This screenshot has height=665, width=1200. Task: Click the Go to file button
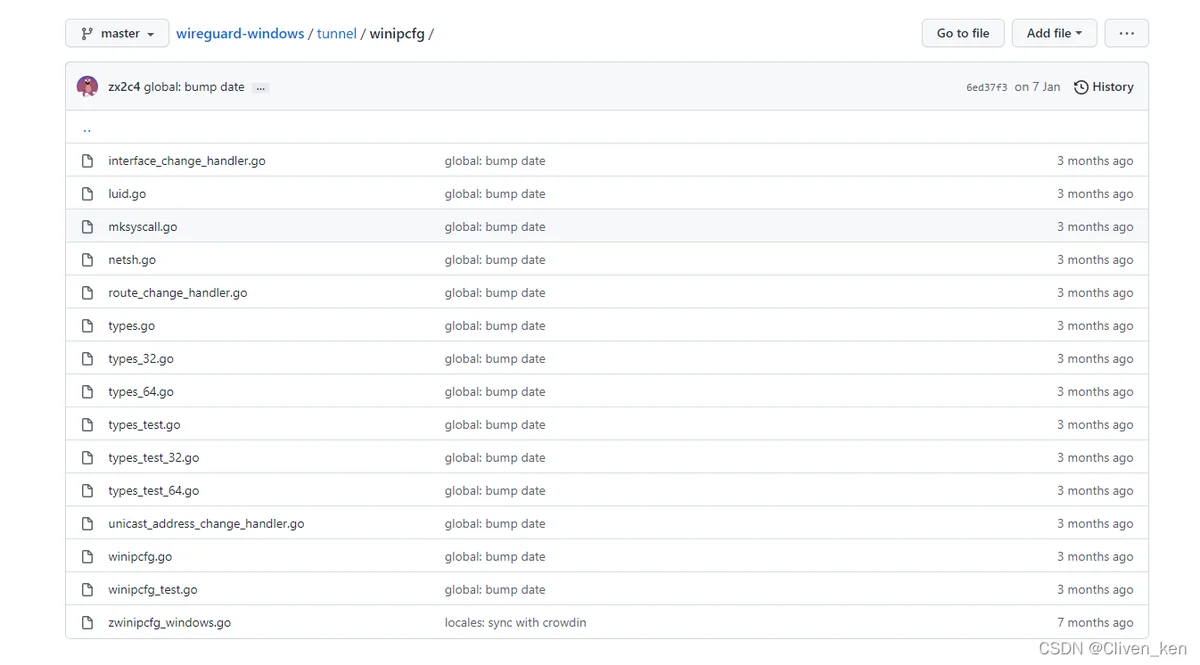[963, 33]
